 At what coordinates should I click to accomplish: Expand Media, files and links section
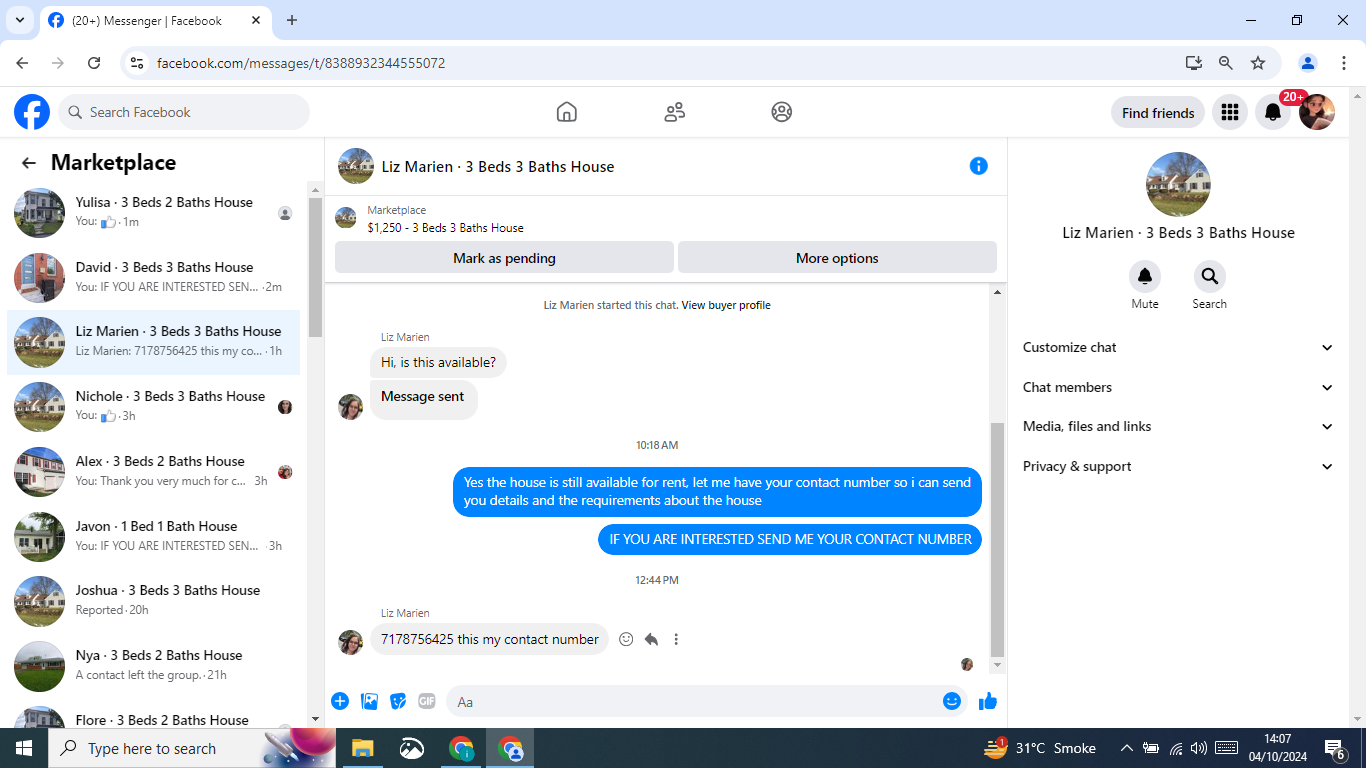[1178, 426]
